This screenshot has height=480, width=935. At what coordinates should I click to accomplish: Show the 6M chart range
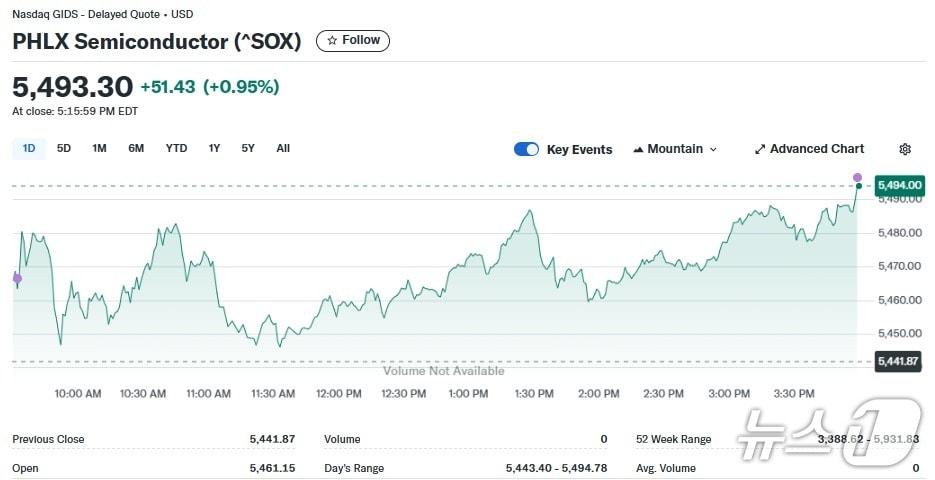click(x=136, y=148)
